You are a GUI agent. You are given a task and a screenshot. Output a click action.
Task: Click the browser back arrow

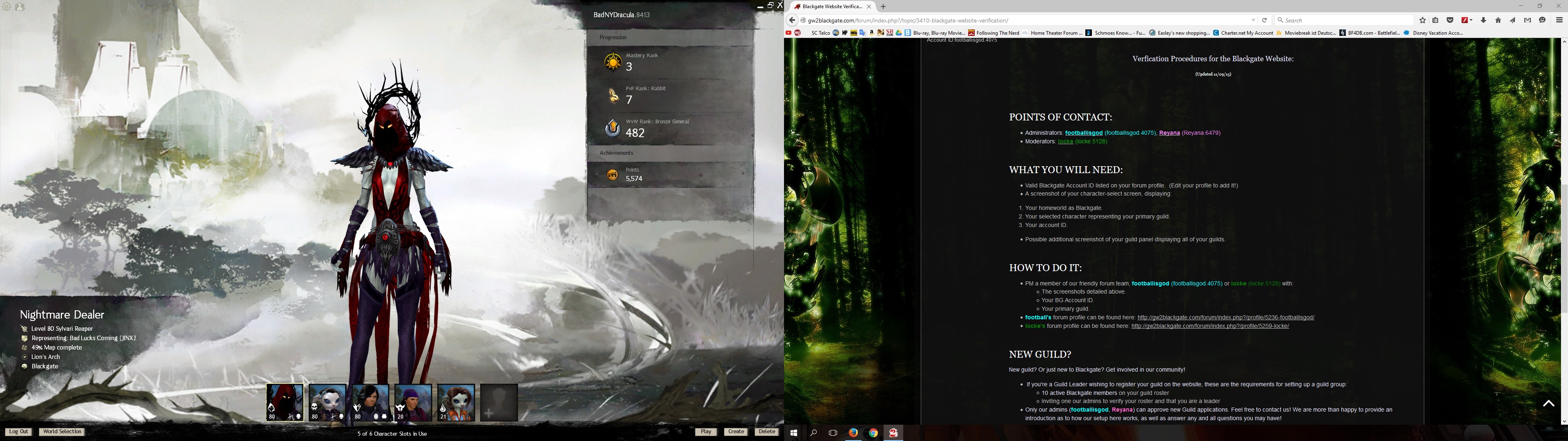pos(792,20)
